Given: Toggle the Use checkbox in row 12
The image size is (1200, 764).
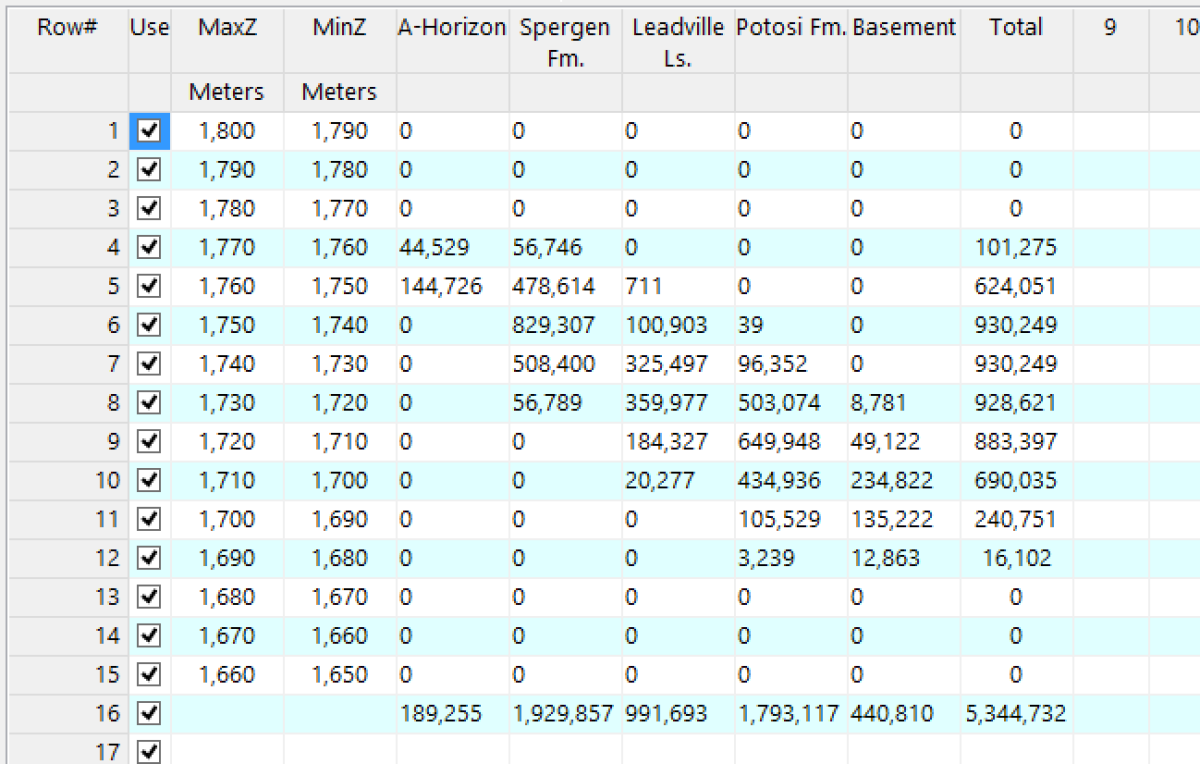Looking at the screenshot, I should coord(149,558).
